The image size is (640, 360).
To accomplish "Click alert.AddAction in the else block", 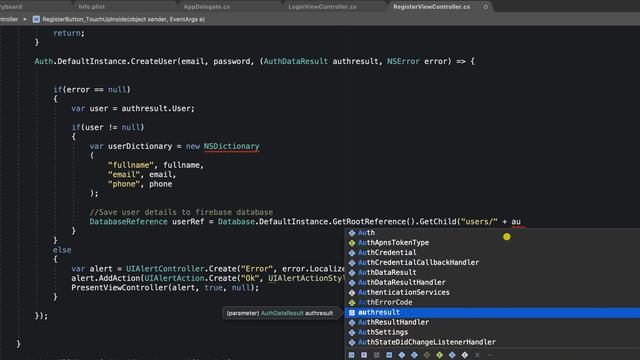I will [x=106, y=278].
